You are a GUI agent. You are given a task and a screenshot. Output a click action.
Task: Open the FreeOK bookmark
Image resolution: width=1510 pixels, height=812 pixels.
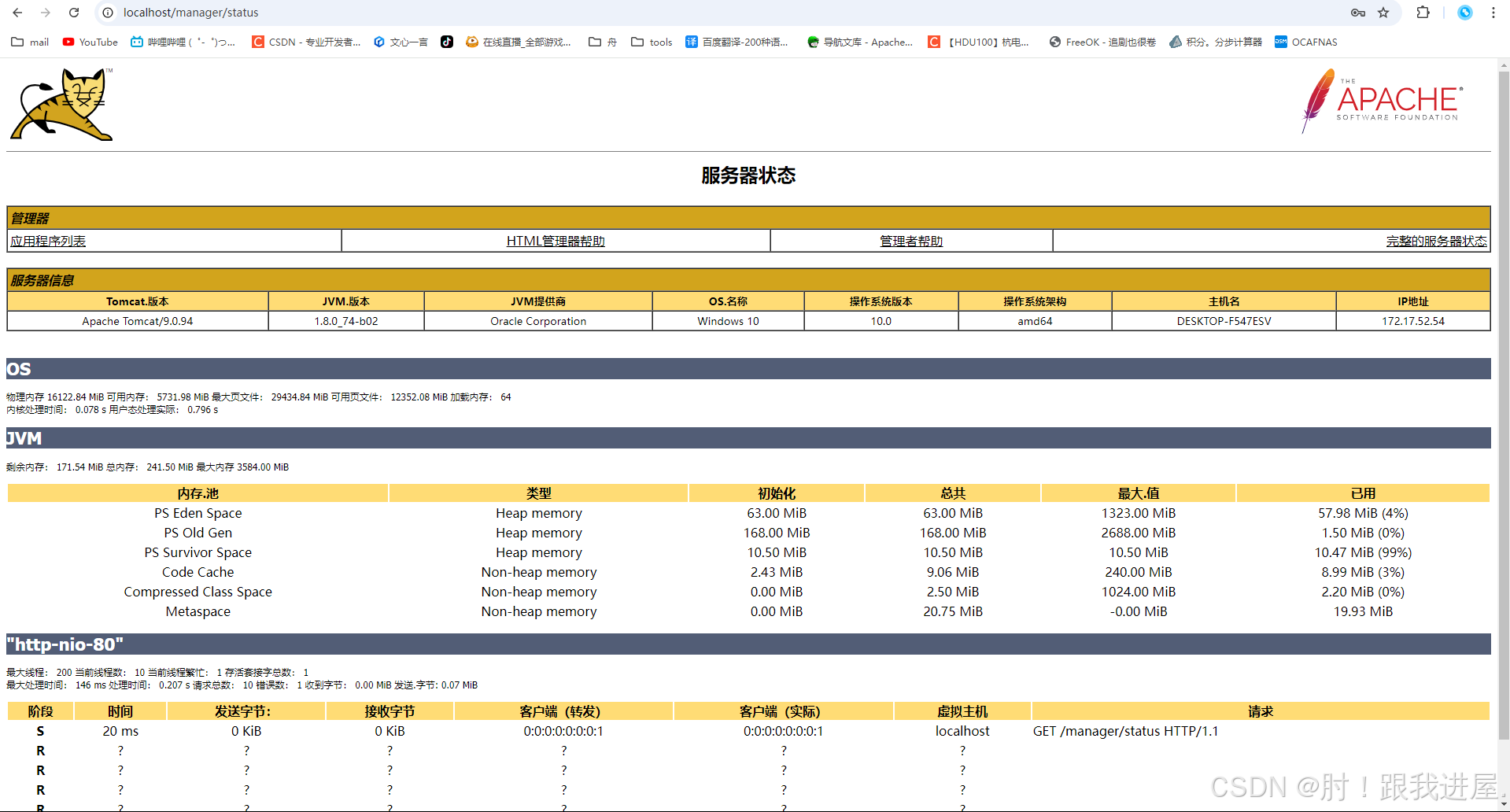pyautogui.click(x=1102, y=42)
